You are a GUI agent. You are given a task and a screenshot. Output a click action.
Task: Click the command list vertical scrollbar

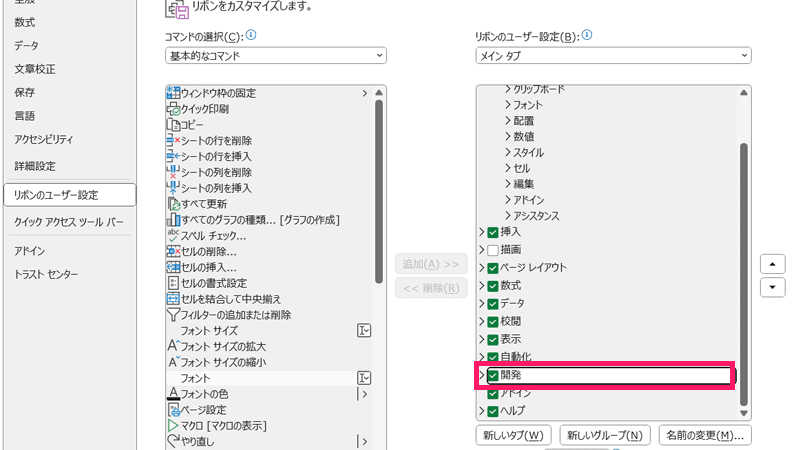tap(379, 191)
